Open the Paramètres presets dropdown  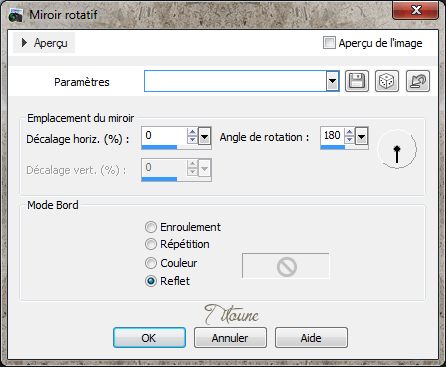tap(332, 81)
